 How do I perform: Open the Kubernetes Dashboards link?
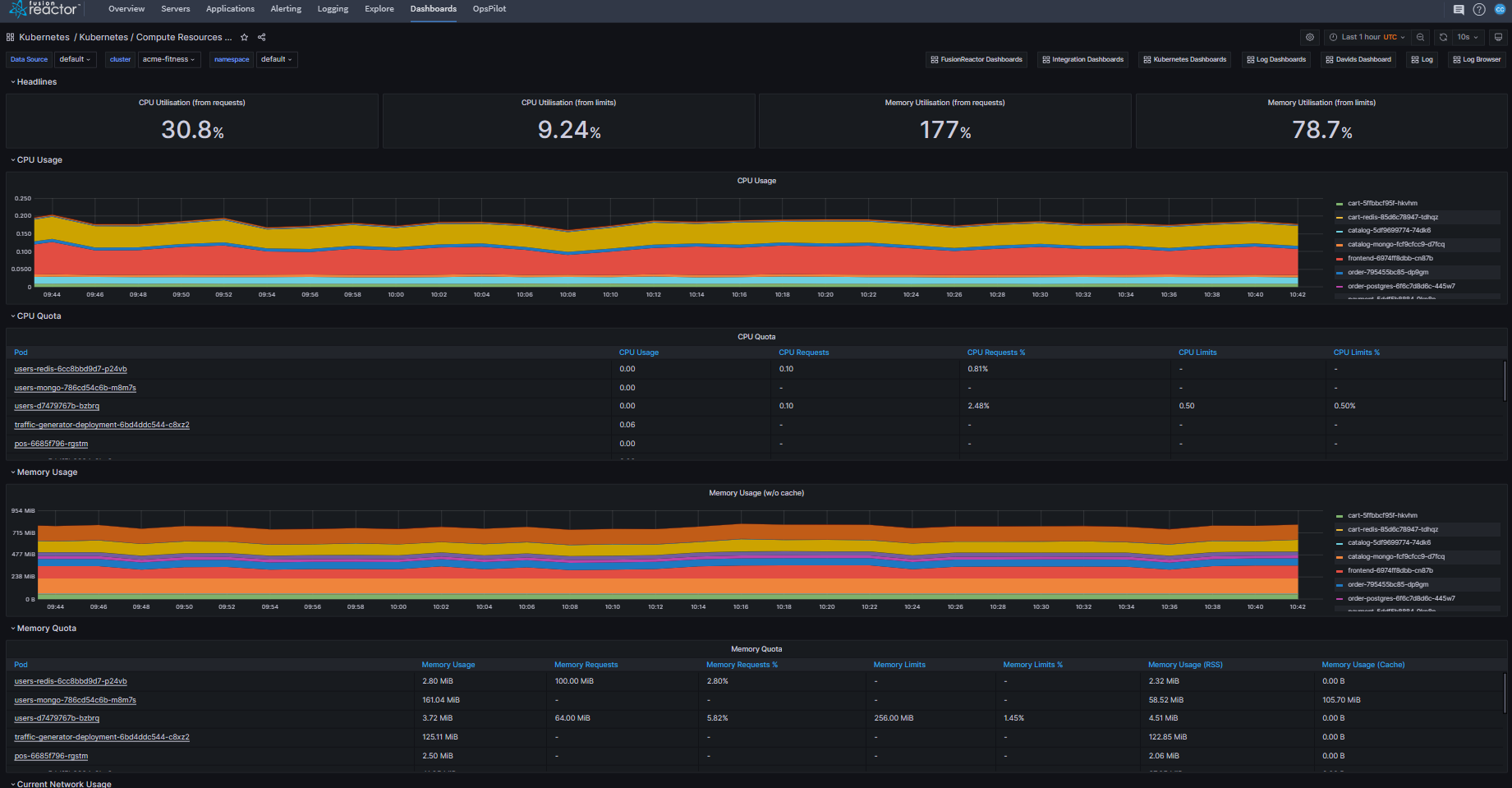pos(1184,59)
